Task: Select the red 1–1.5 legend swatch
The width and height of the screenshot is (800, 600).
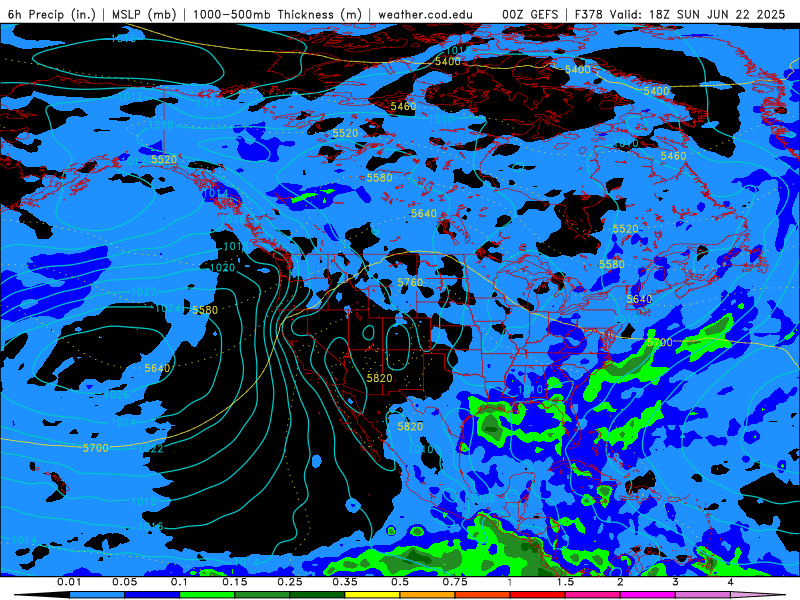Action: (538, 595)
